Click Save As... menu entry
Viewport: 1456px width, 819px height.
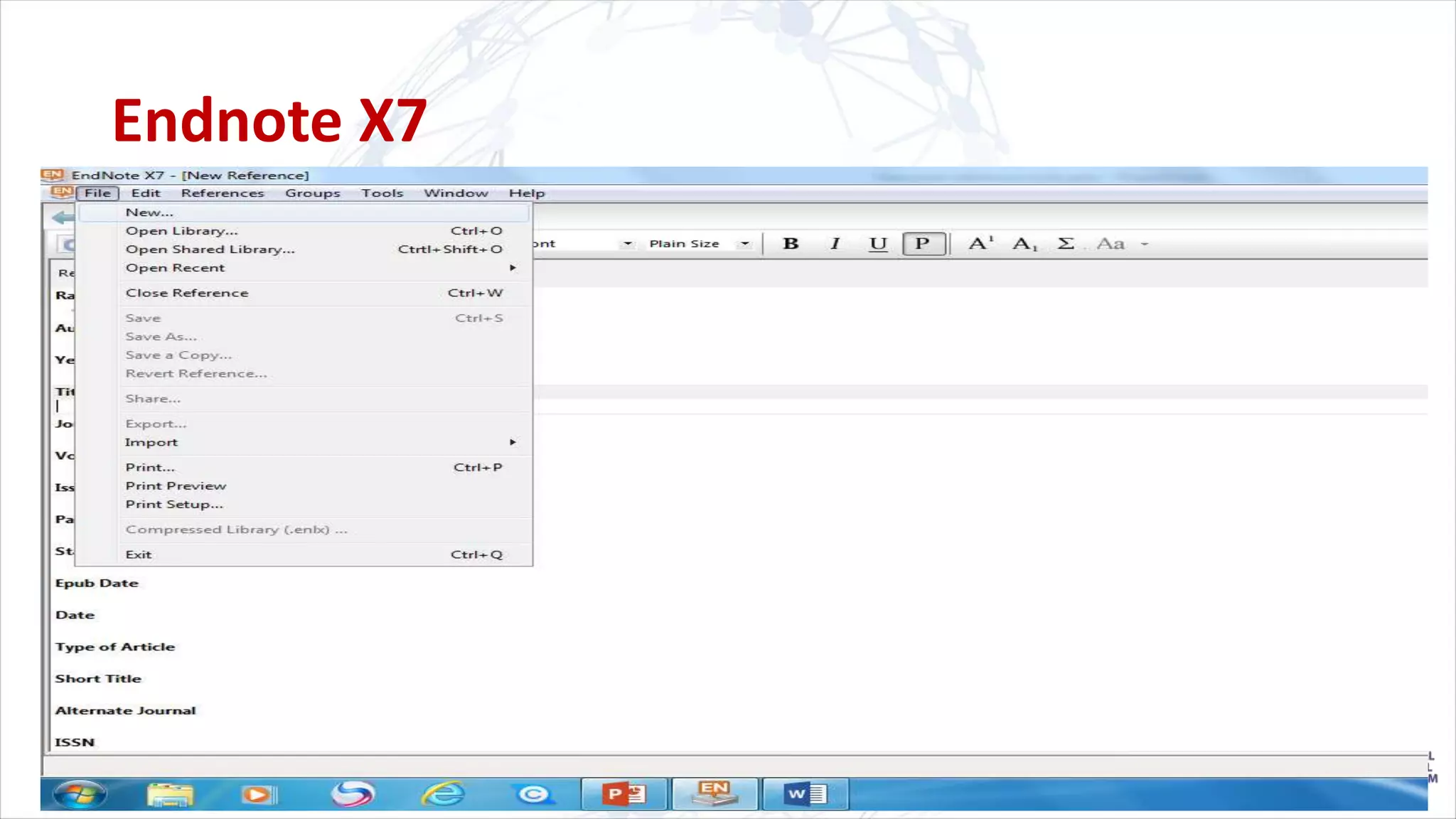tap(304, 337)
